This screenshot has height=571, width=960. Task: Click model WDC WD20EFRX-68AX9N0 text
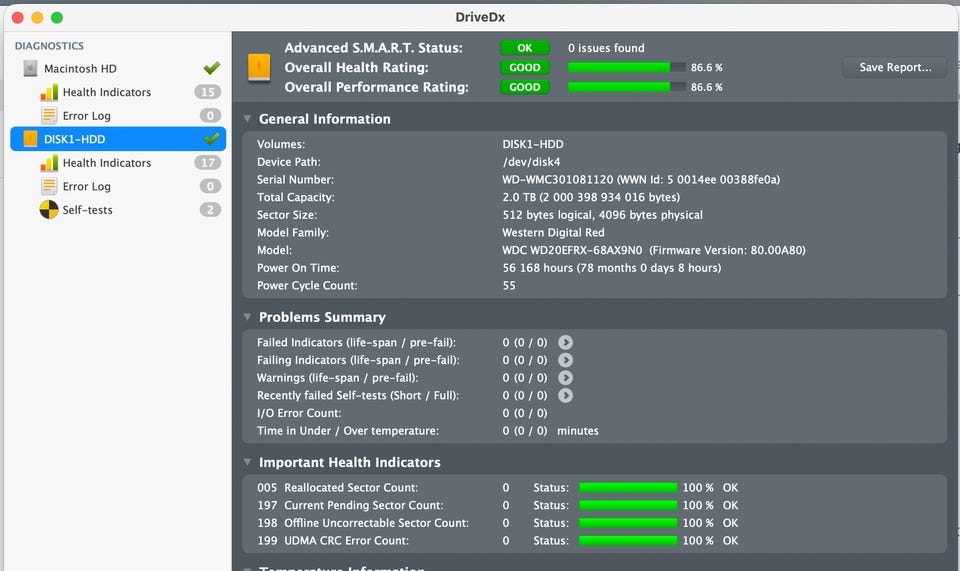[572, 250]
